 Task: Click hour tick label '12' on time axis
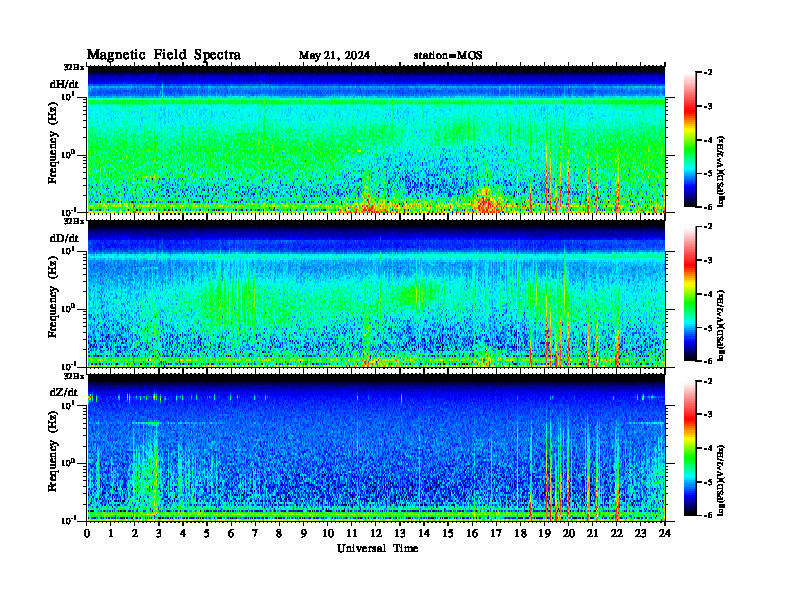point(376,533)
